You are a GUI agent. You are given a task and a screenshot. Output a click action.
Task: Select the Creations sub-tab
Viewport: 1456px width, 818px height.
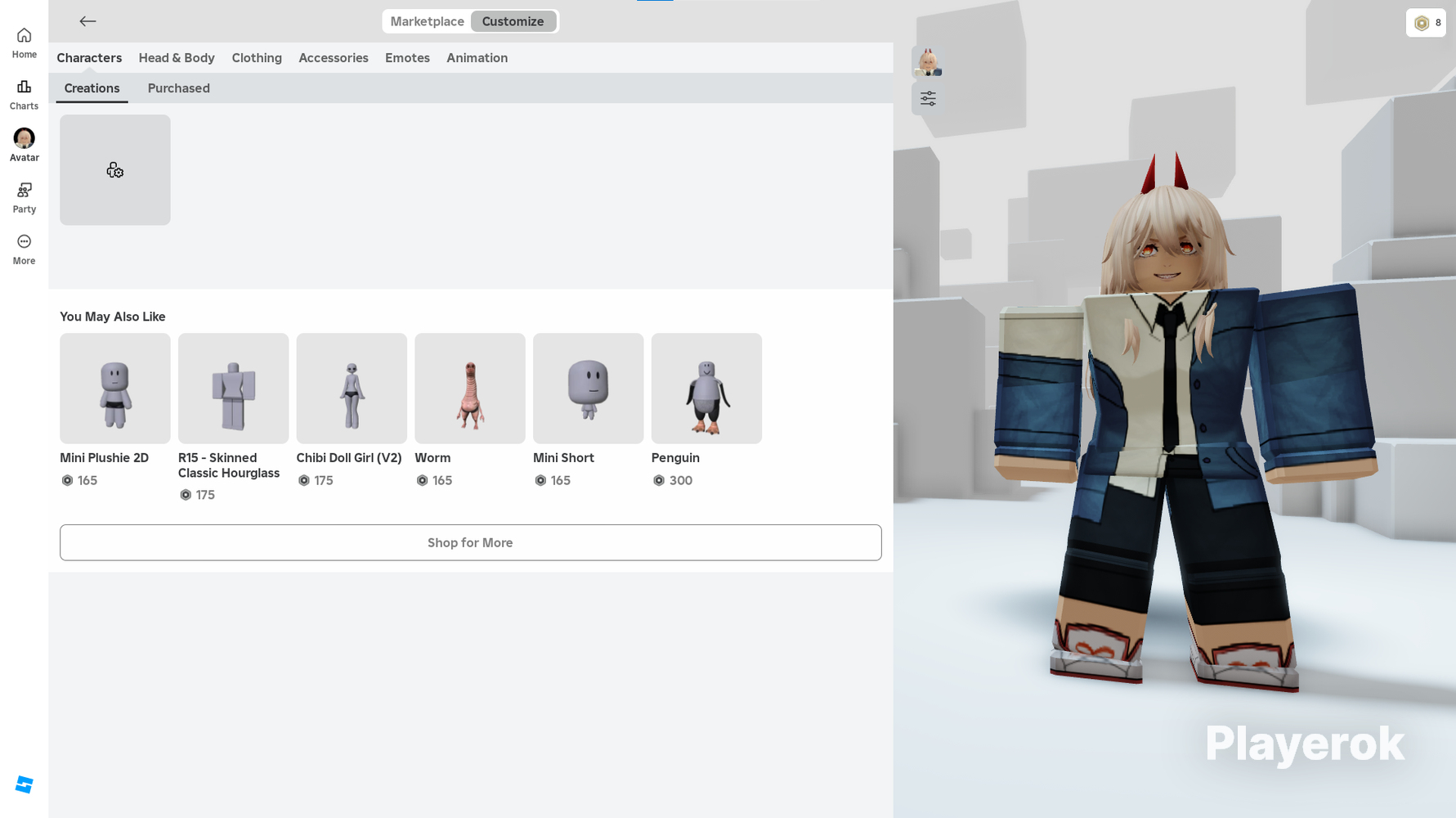(x=92, y=88)
